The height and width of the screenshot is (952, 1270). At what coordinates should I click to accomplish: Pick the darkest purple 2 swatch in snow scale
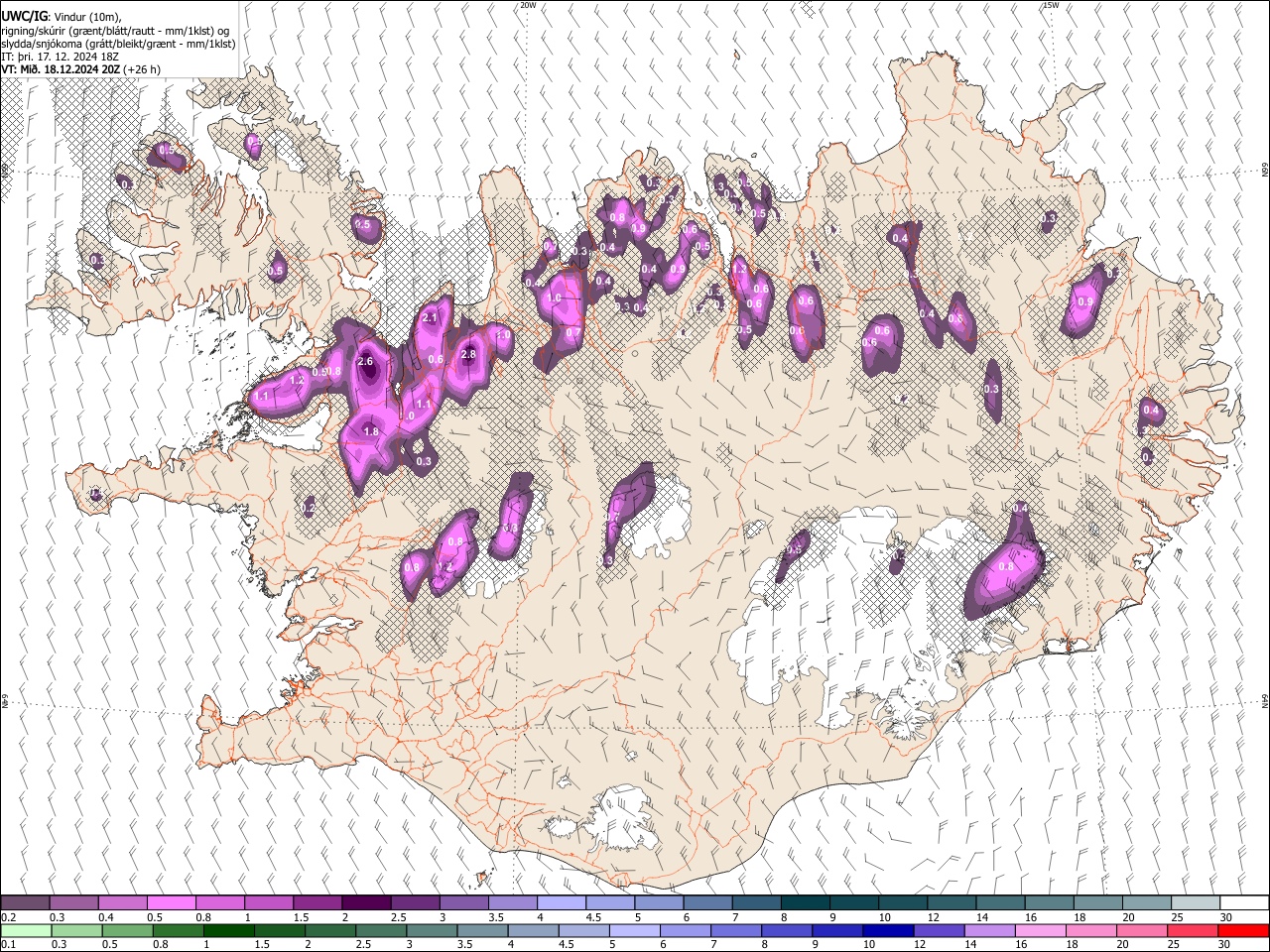366,902
